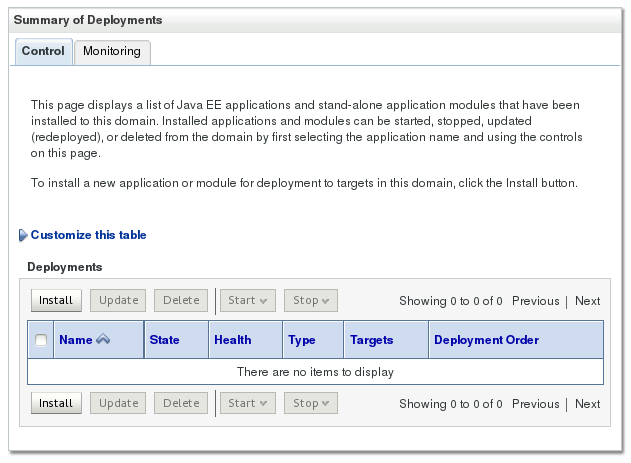Open the bottom Stop dropdown
This screenshot has width=631, height=463.
tap(311, 404)
